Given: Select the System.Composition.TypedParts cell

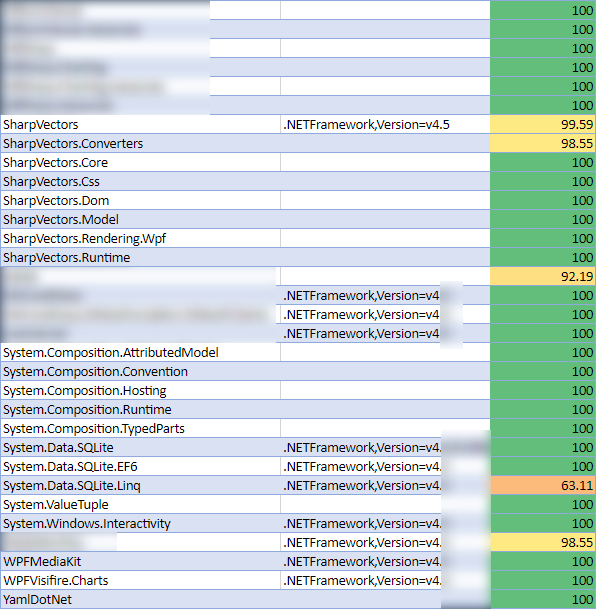Looking at the screenshot, I should tap(141, 428).
